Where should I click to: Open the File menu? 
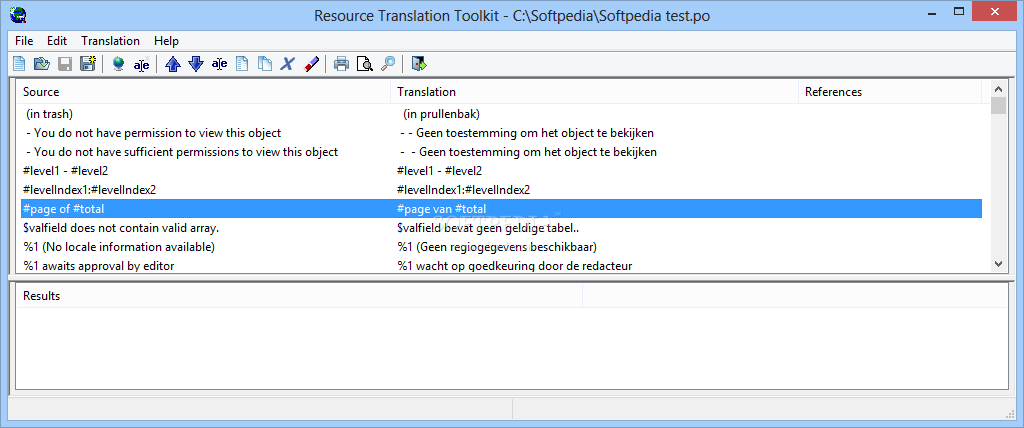[x=24, y=41]
